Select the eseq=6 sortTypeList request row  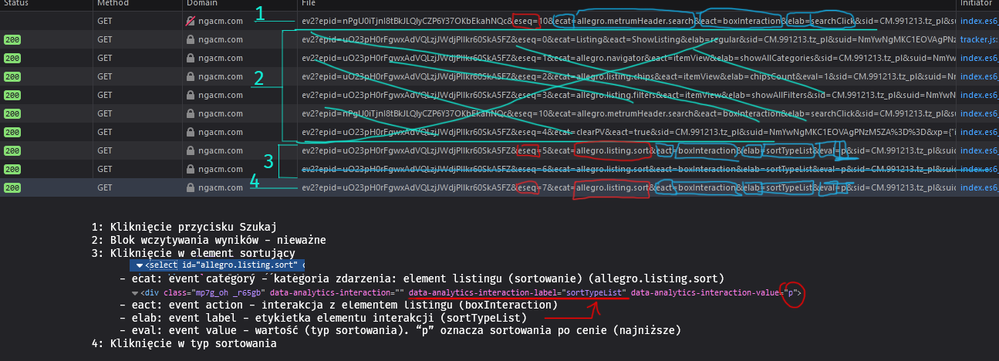pyautogui.click(x=500, y=169)
